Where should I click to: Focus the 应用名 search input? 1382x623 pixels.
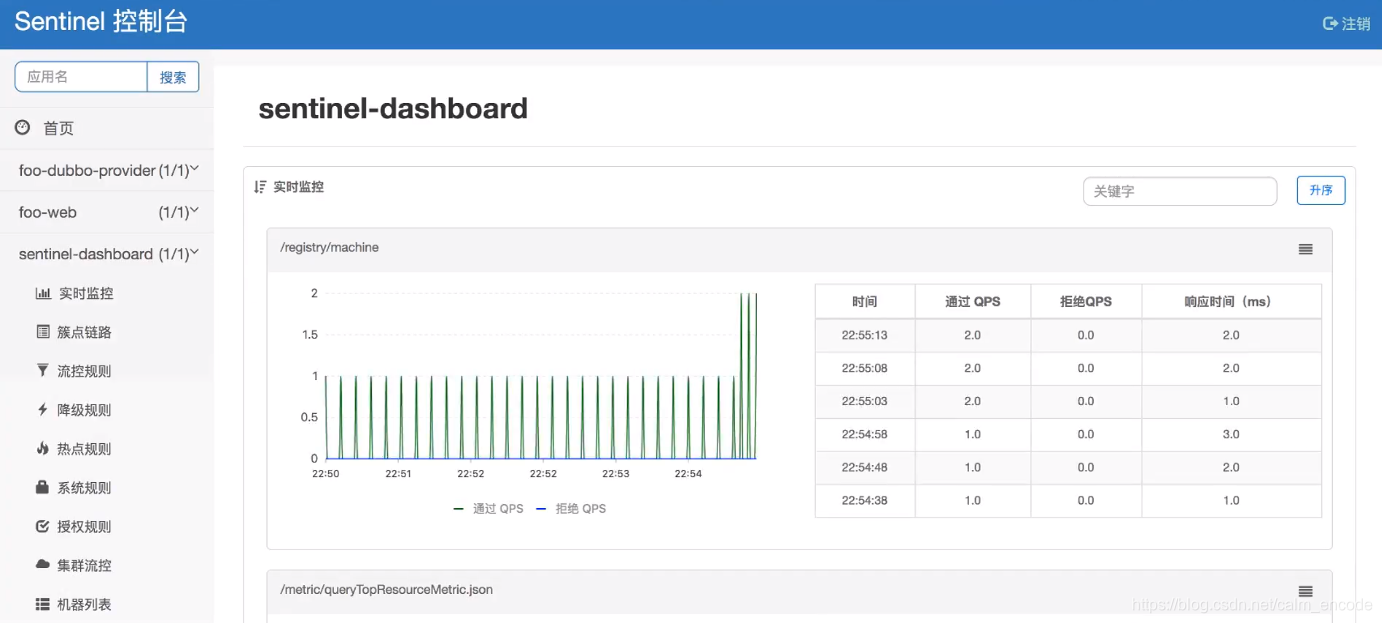click(x=81, y=77)
